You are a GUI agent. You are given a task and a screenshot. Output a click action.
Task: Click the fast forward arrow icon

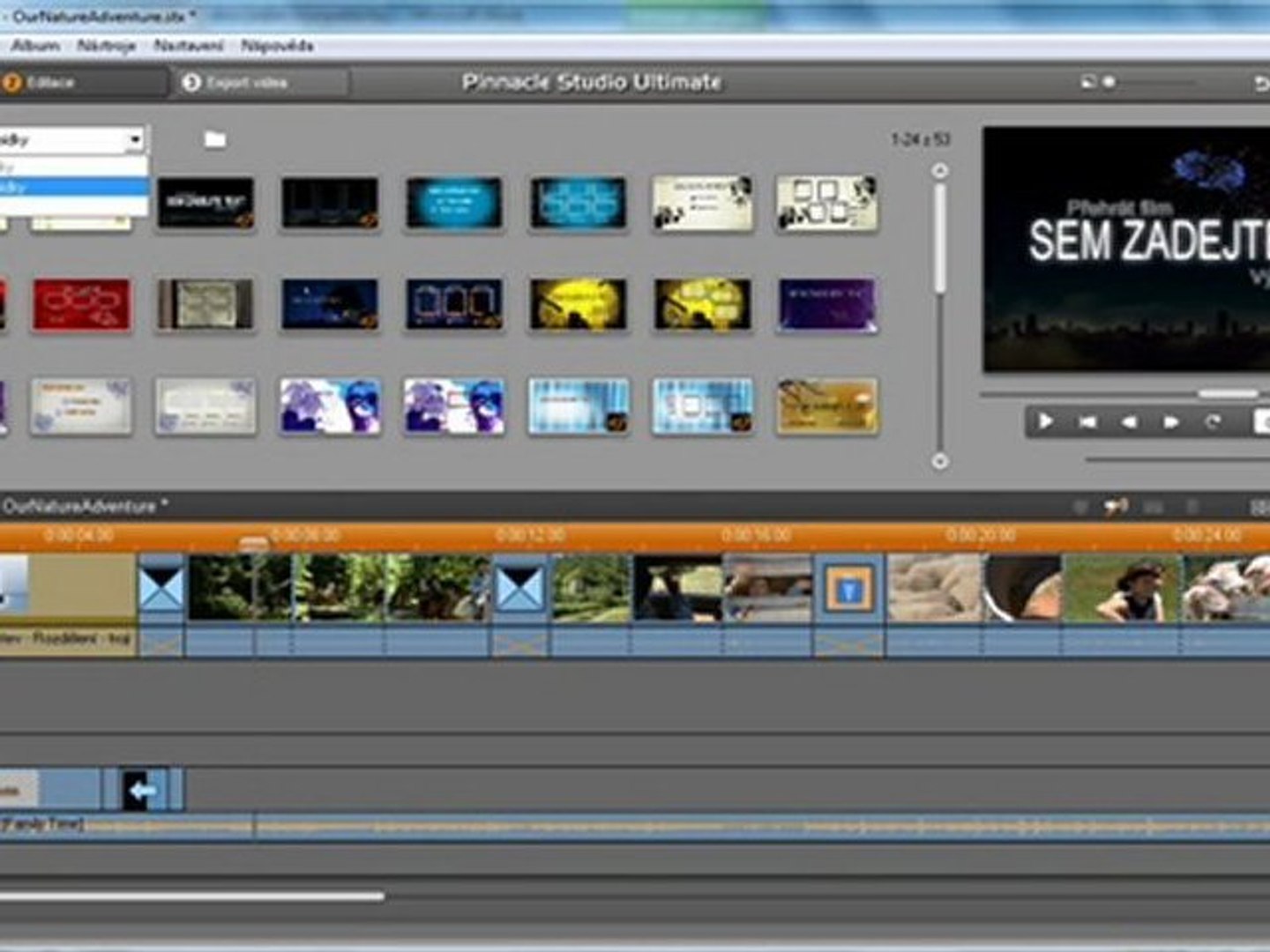[1170, 423]
